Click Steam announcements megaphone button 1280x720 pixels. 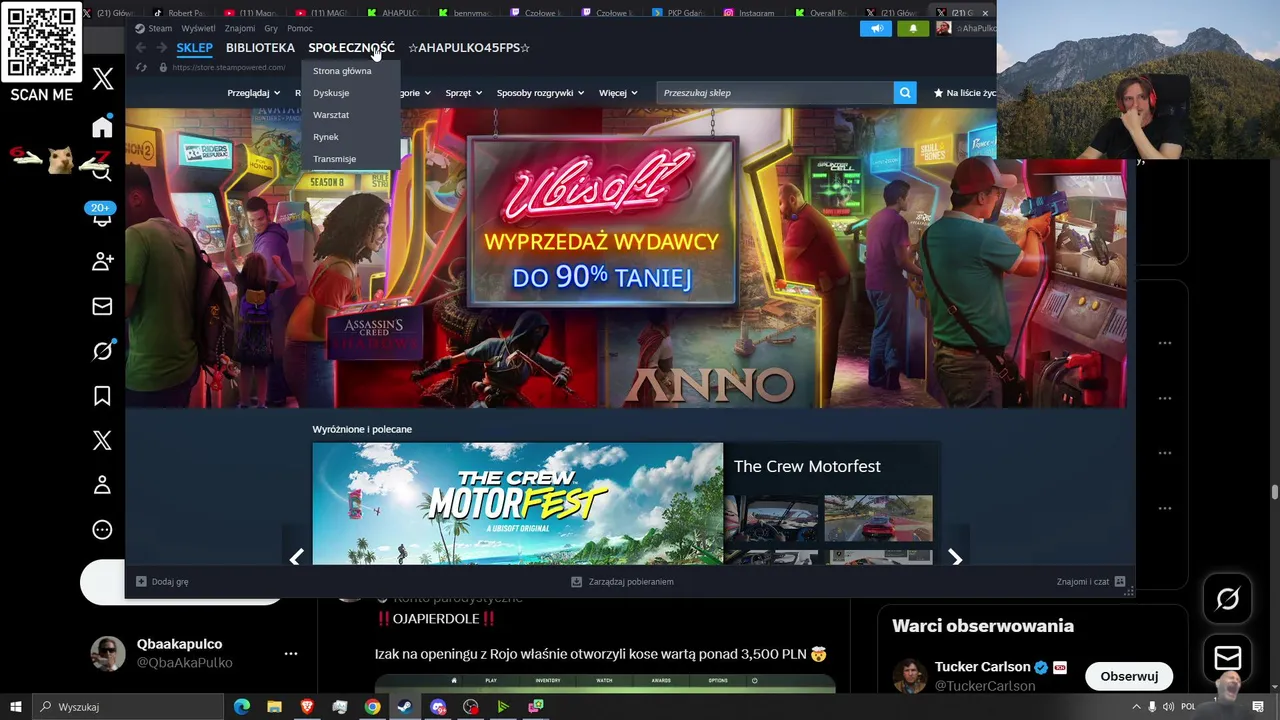(876, 28)
